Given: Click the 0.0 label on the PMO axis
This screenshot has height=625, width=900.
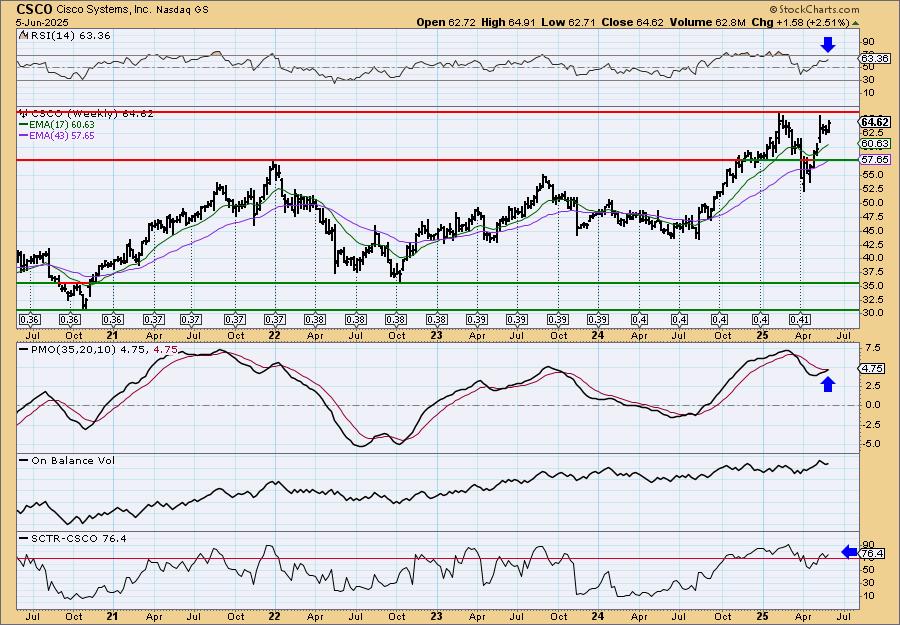Looking at the screenshot, I should click(873, 405).
